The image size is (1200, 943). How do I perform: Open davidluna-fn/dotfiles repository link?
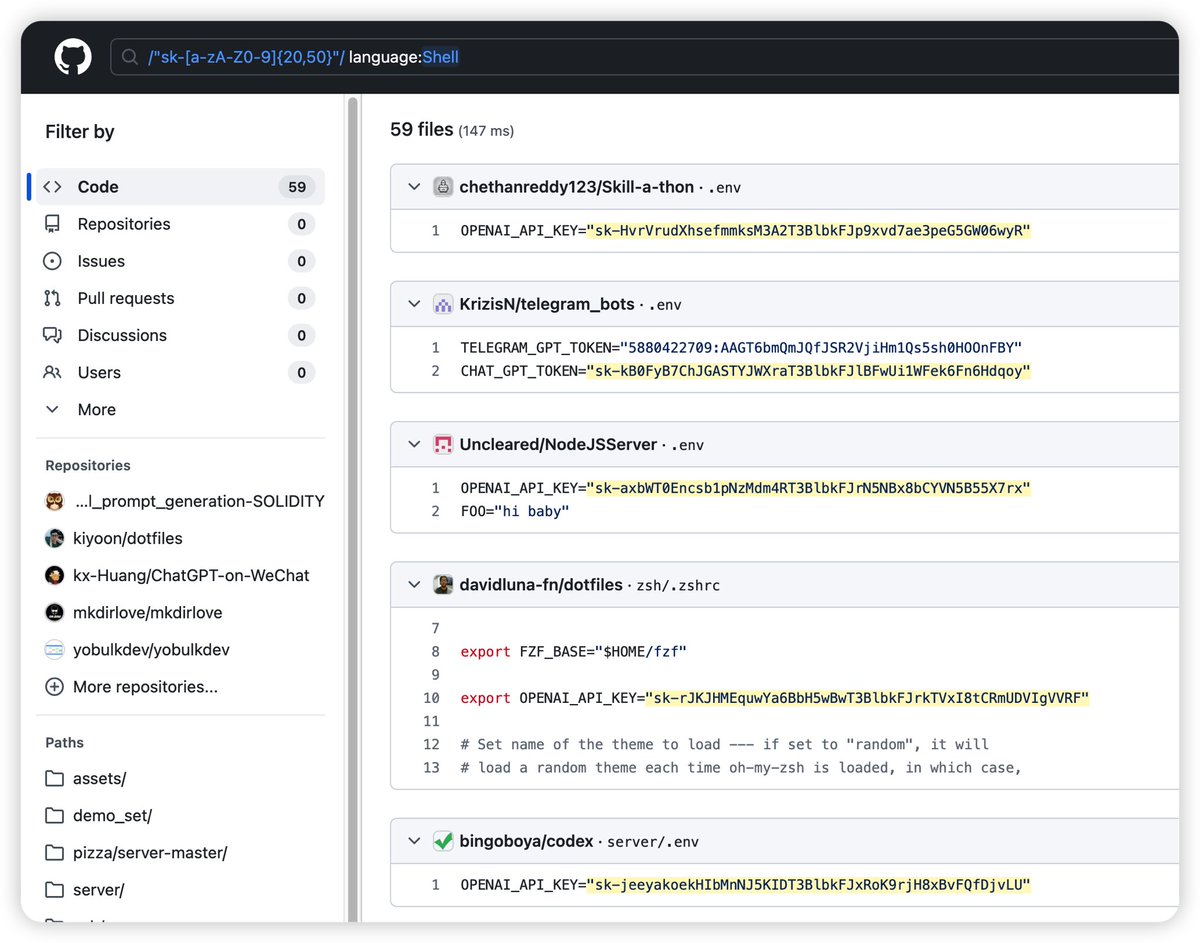click(x=541, y=584)
